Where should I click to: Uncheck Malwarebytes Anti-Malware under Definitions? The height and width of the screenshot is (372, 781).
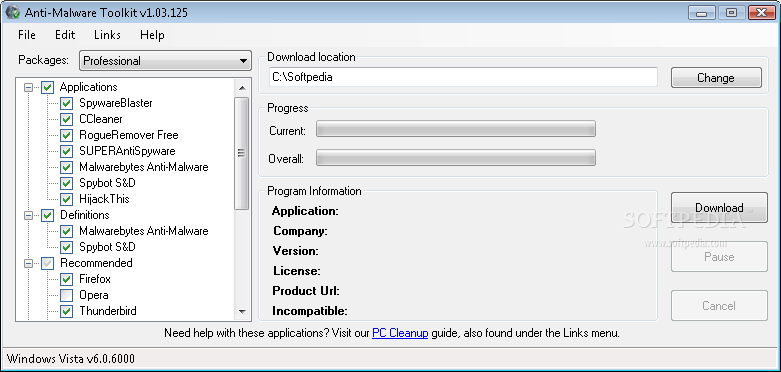(x=66, y=232)
